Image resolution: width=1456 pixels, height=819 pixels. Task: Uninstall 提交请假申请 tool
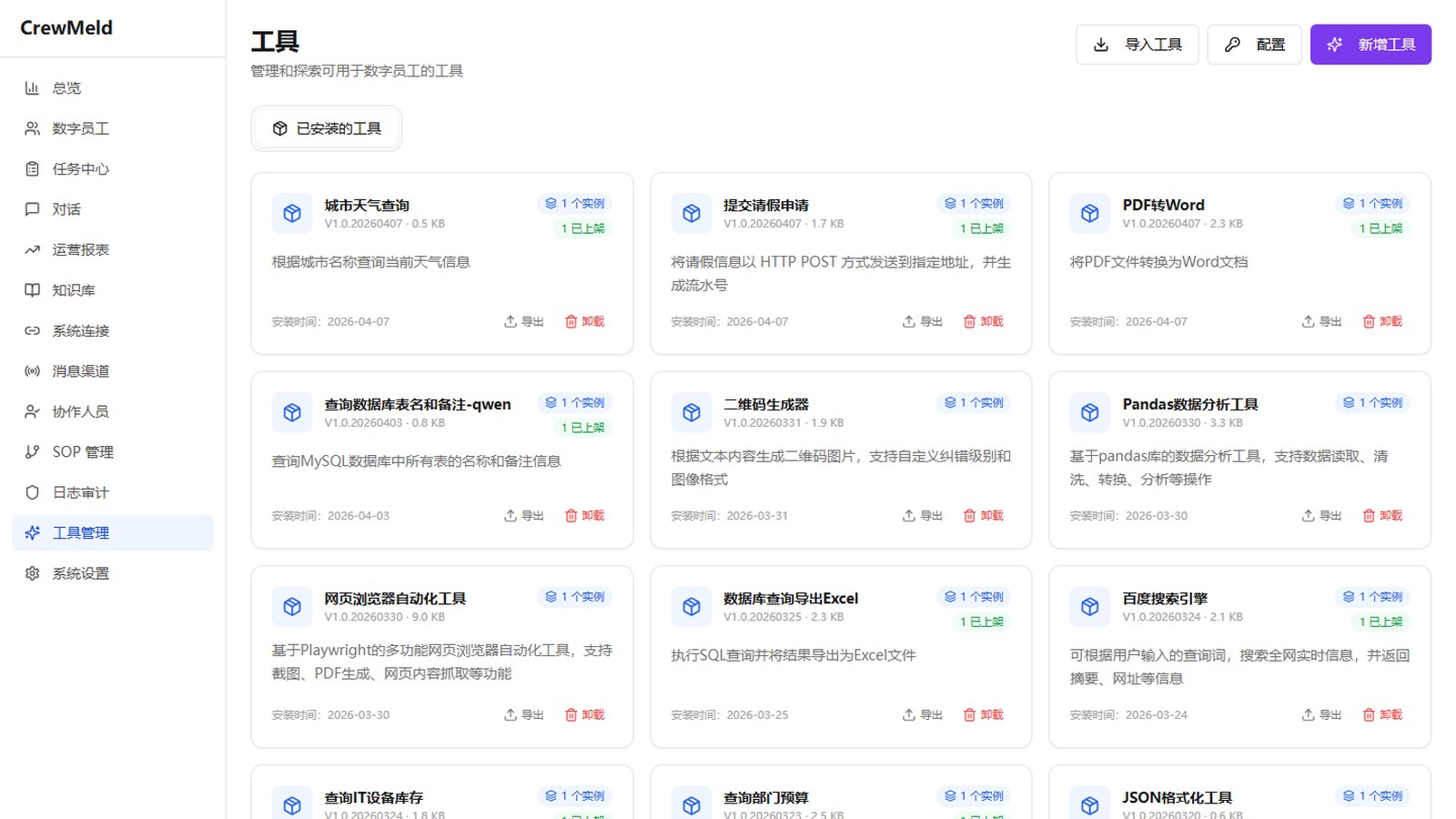coord(984,321)
